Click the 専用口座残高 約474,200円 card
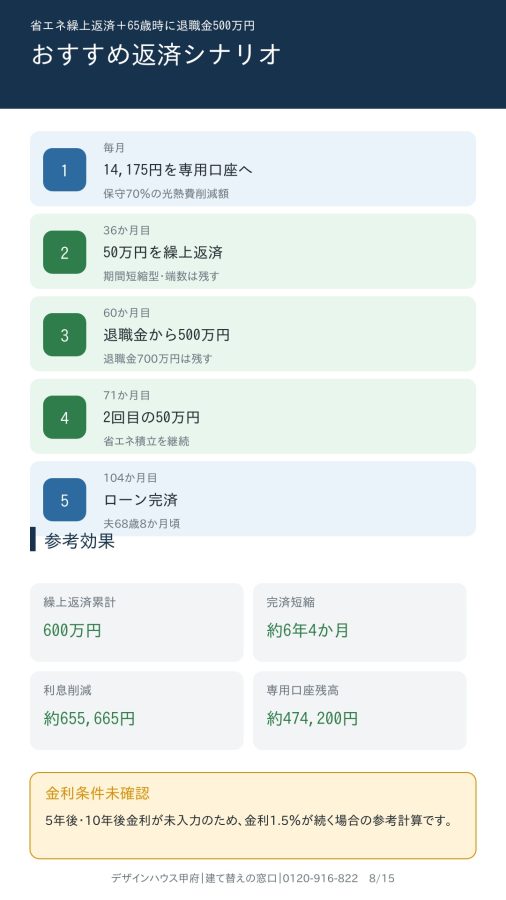 pos(360,711)
